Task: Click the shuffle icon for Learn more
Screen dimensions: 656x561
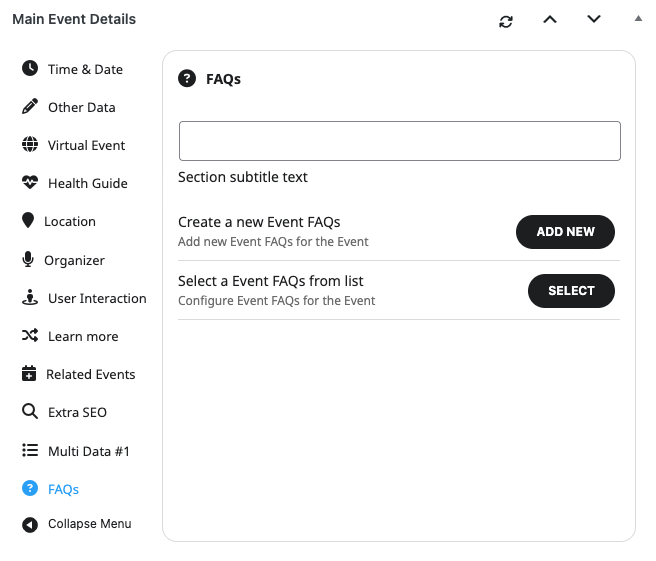Action: 30,336
